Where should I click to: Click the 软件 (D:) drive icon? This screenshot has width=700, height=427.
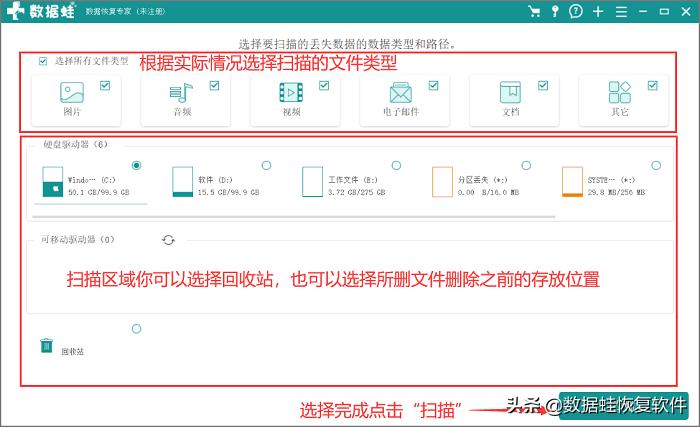point(183,182)
